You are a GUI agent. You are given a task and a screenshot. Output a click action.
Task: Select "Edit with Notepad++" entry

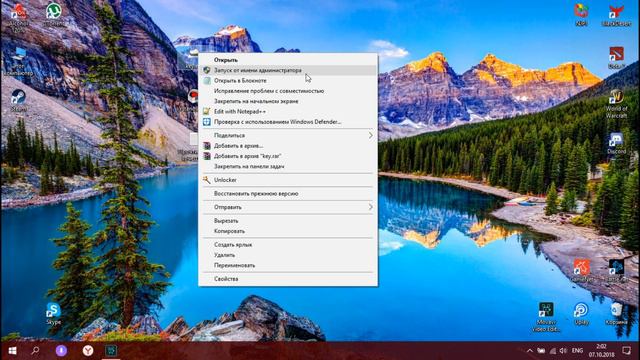[x=288, y=111]
